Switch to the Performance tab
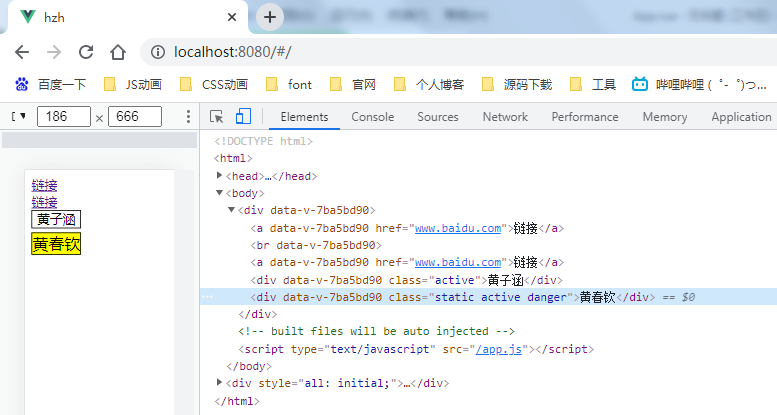 tap(585, 117)
